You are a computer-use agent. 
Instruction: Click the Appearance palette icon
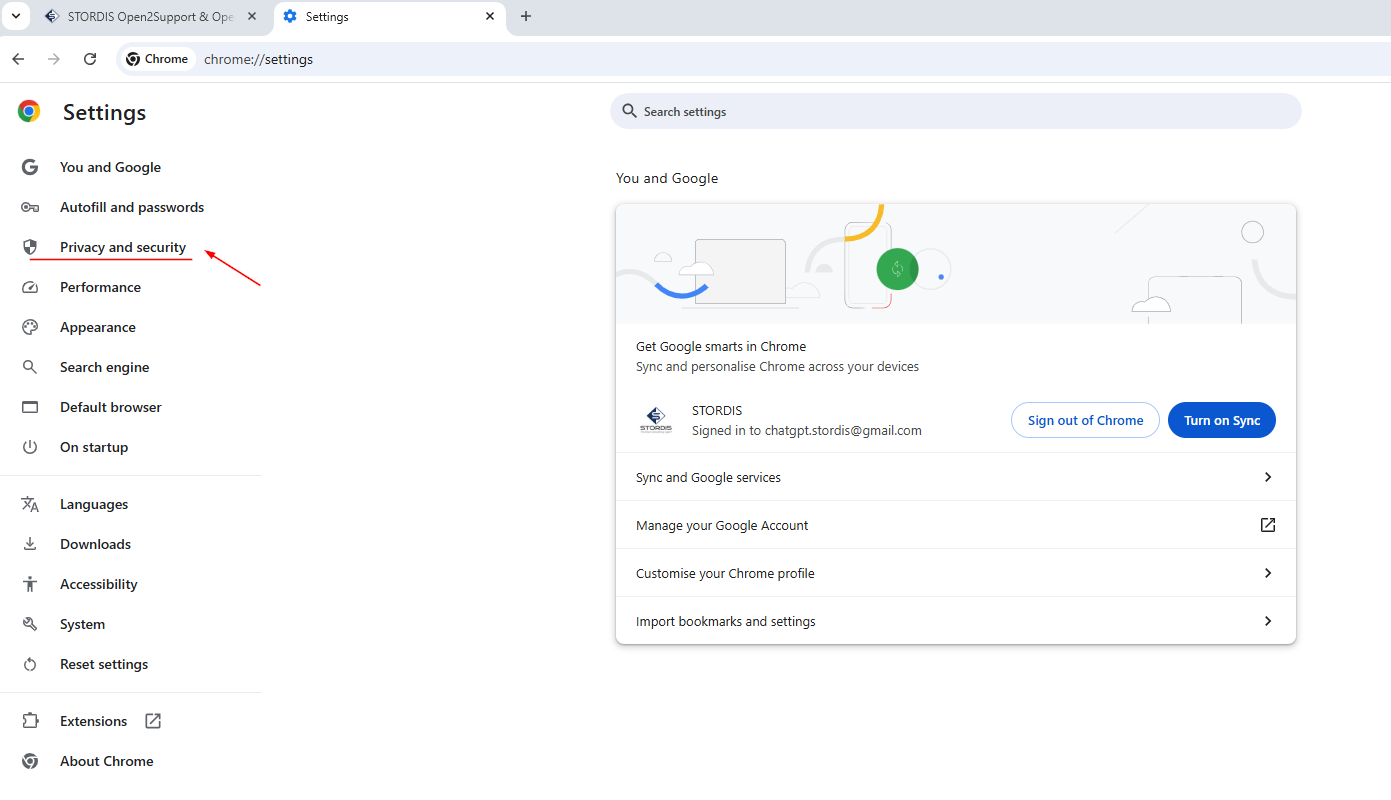30,327
